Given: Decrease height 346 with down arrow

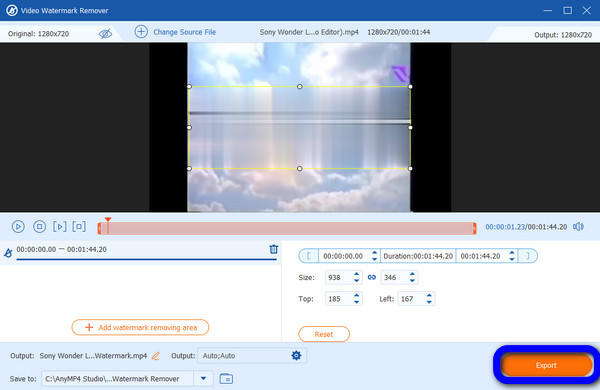Looking at the screenshot, I should click(412, 281).
